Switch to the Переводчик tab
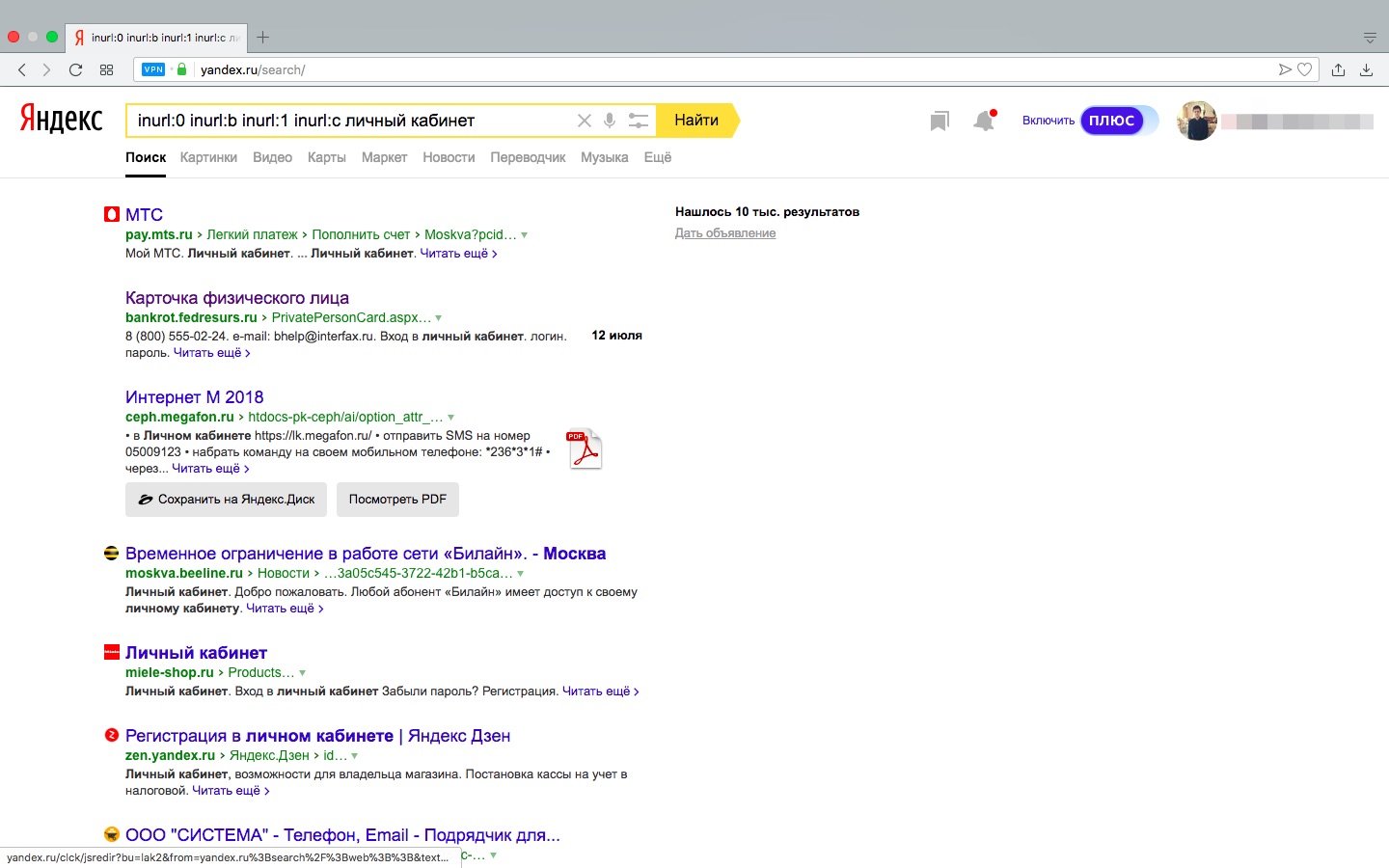The height and width of the screenshot is (868, 1389). pyautogui.click(x=528, y=157)
